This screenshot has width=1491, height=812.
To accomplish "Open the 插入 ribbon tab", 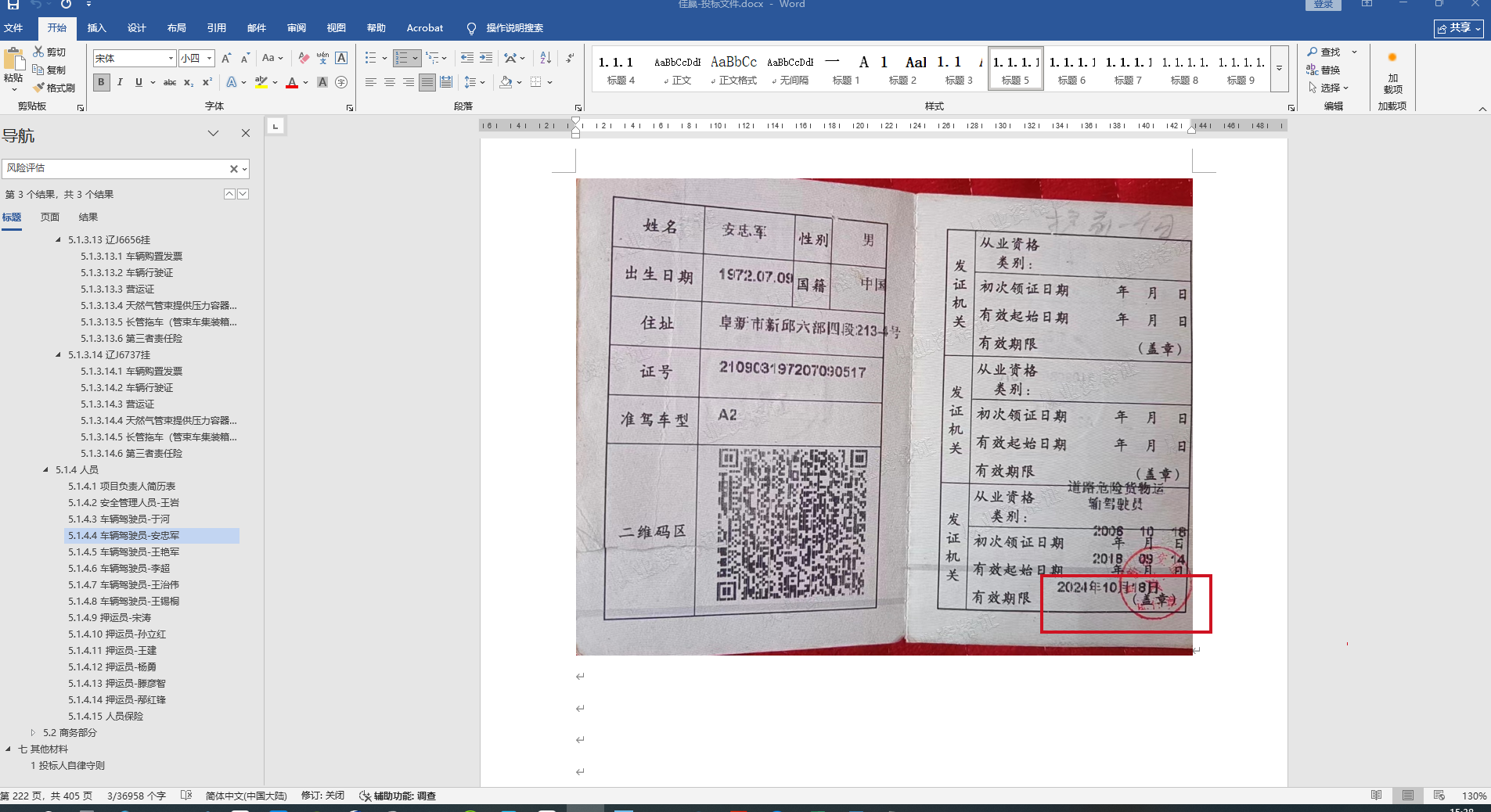I will click(x=96, y=28).
